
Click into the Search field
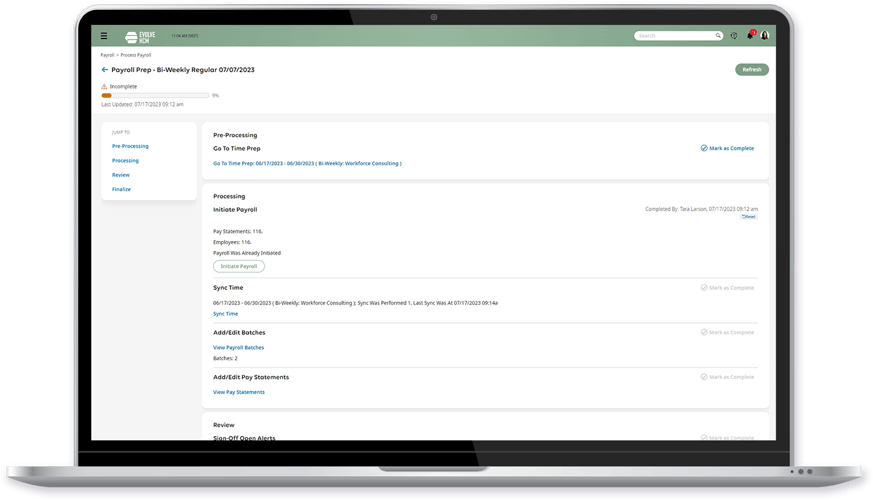pyautogui.click(x=678, y=36)
